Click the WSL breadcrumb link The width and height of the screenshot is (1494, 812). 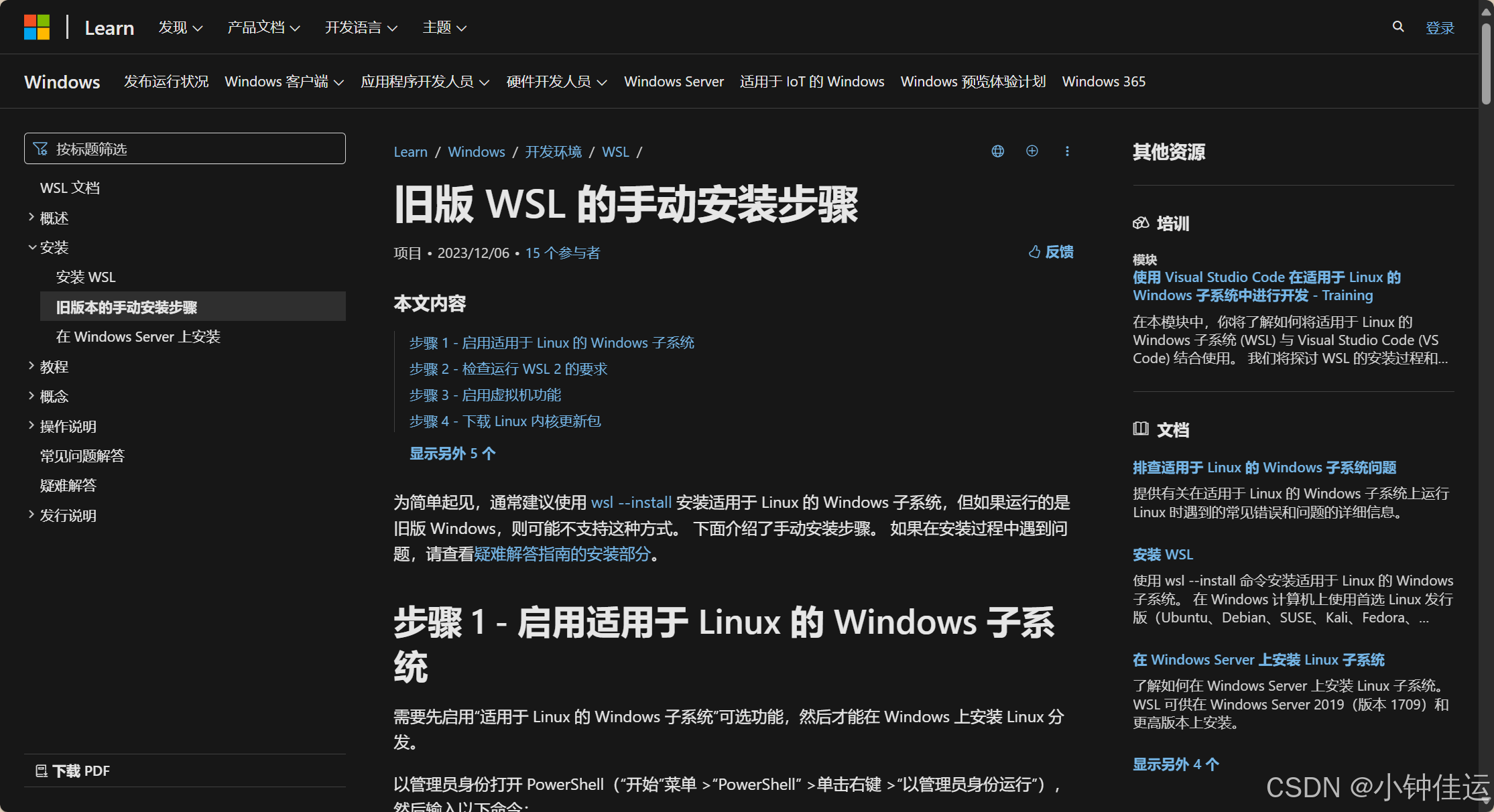[615, 152]
